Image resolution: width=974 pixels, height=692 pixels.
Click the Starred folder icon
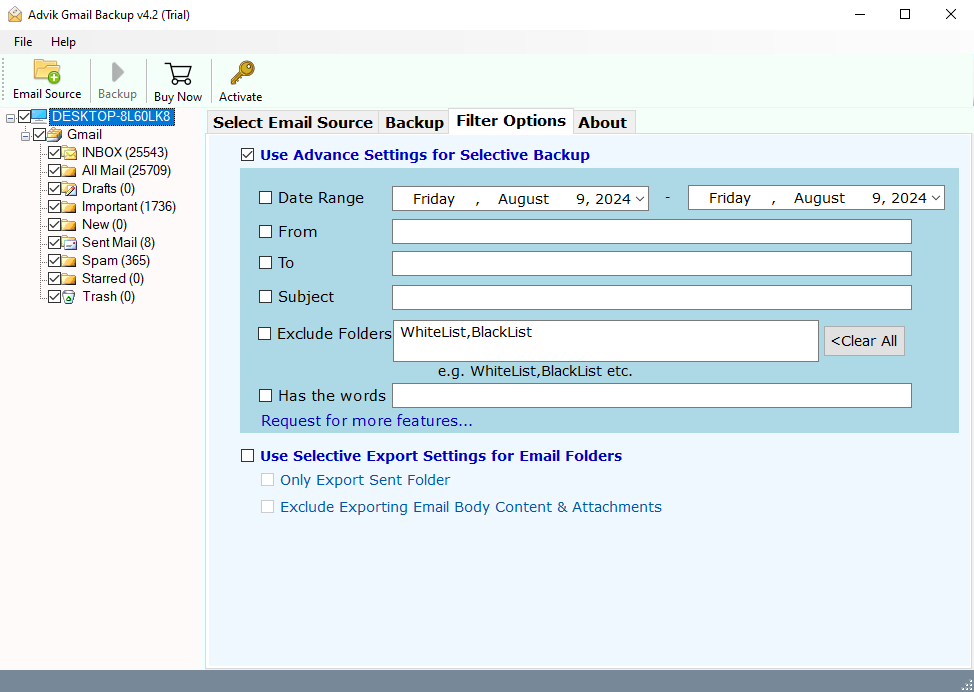click(x=70, y=279)
